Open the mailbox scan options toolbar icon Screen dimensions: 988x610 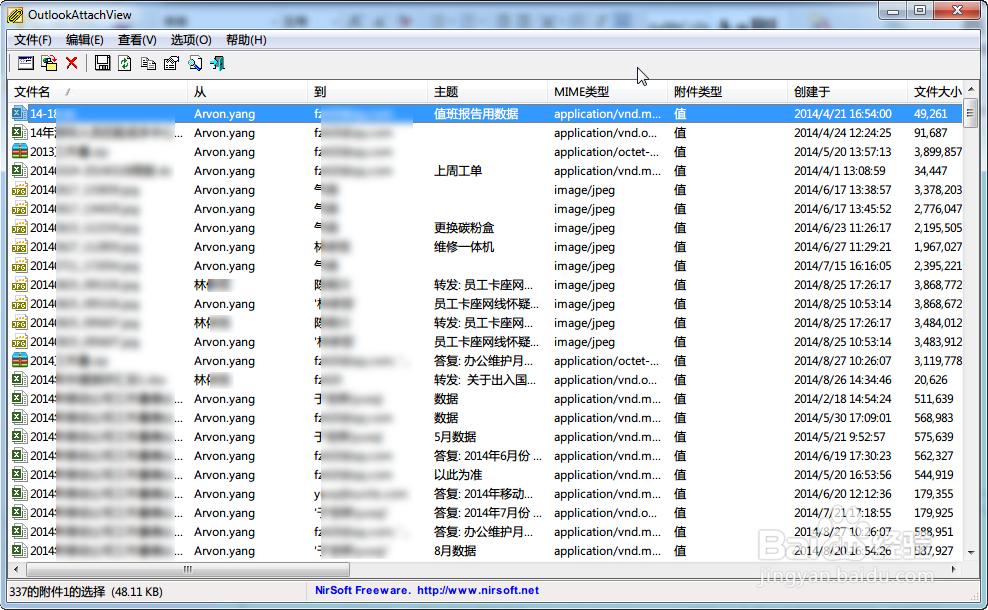(26, 63)
